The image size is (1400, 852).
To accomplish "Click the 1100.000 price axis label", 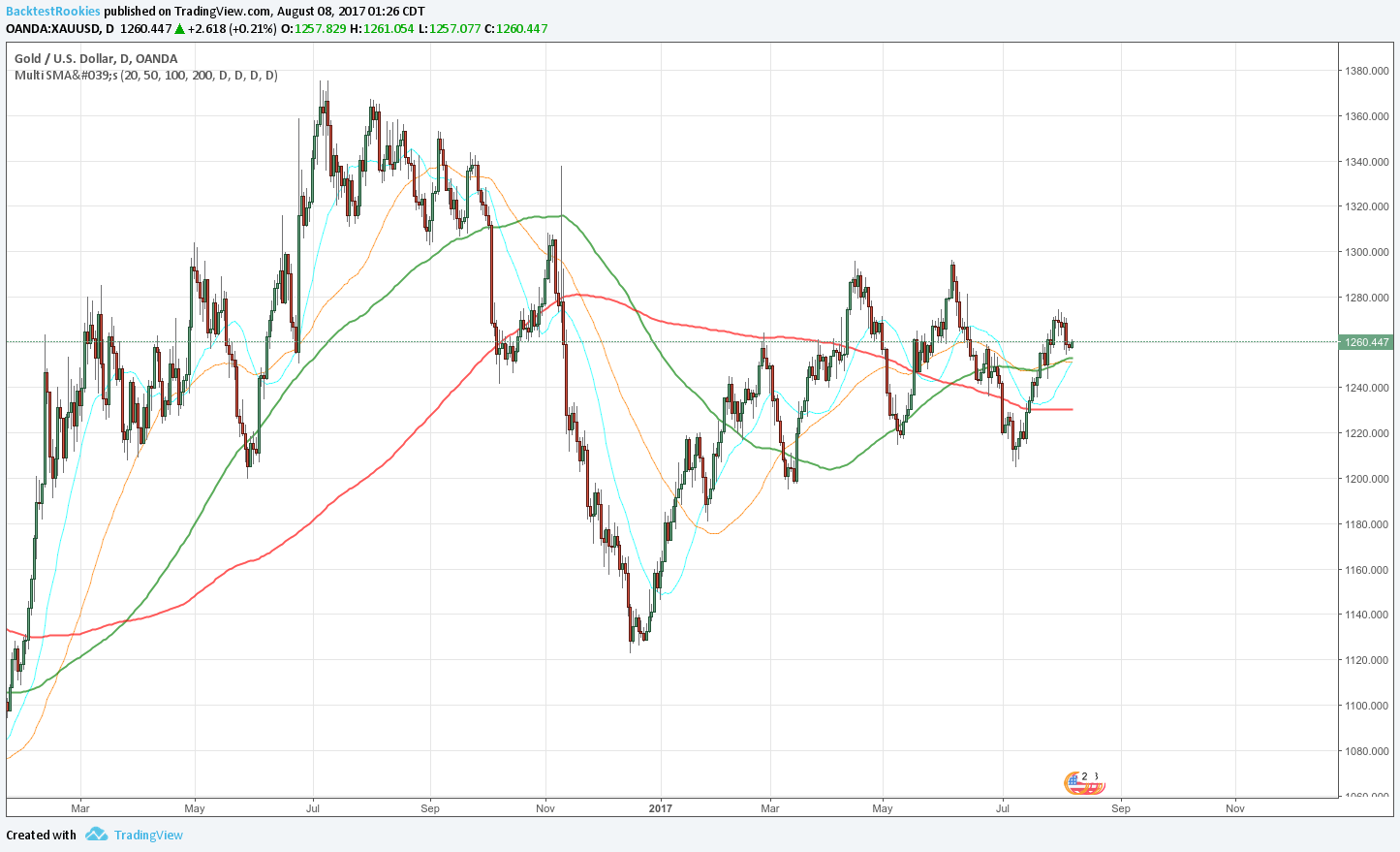I will [x=1368, y=706].
